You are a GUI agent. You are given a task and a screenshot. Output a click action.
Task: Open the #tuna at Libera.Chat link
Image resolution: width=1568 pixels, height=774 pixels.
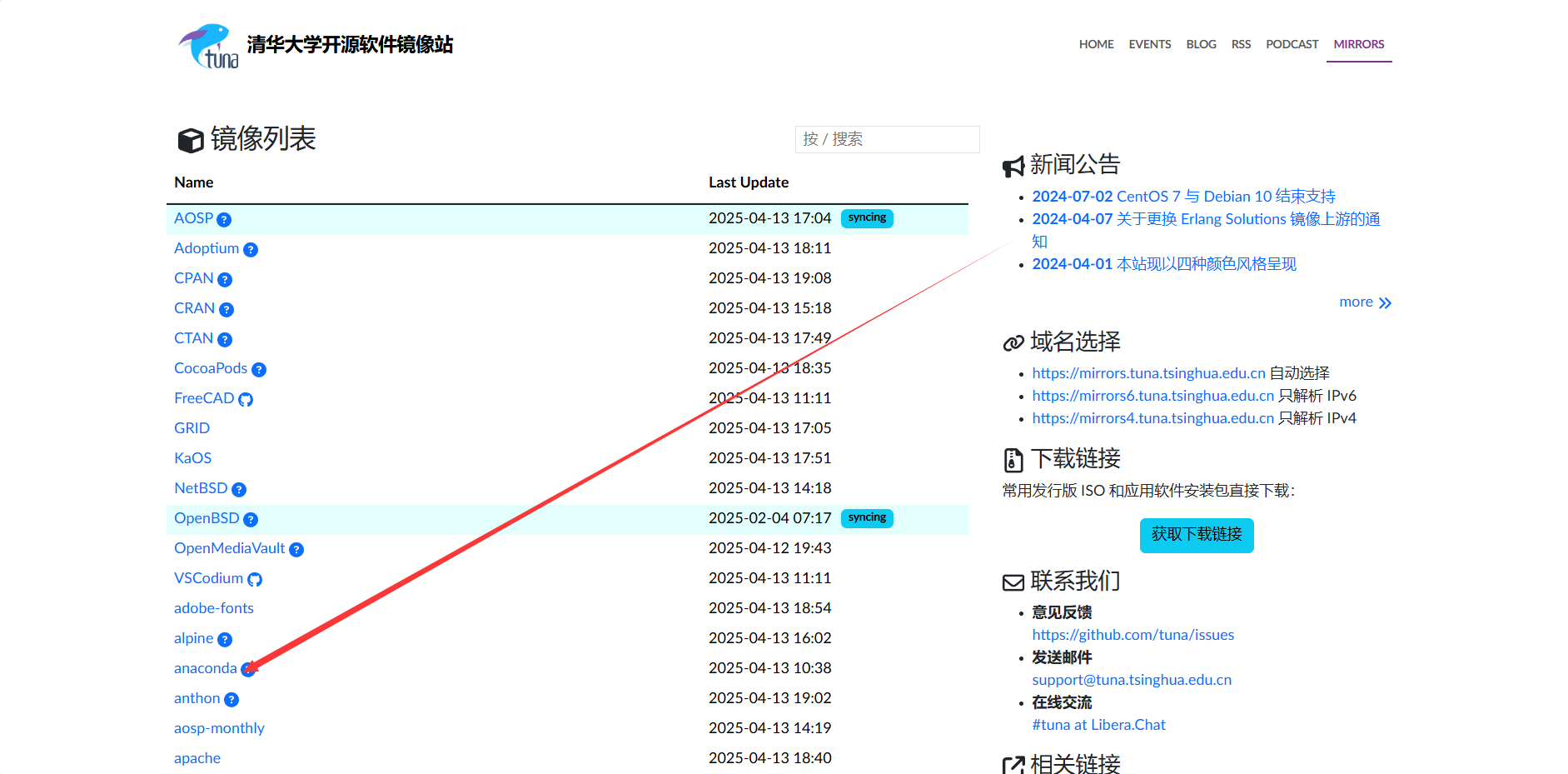tap(1098, 725)
